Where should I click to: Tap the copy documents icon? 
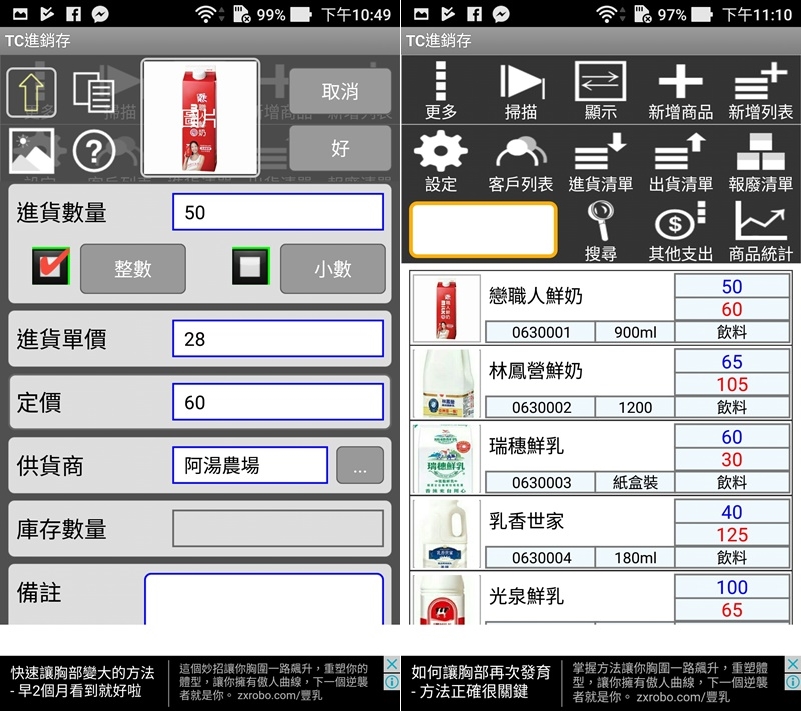tap(93, 92)
